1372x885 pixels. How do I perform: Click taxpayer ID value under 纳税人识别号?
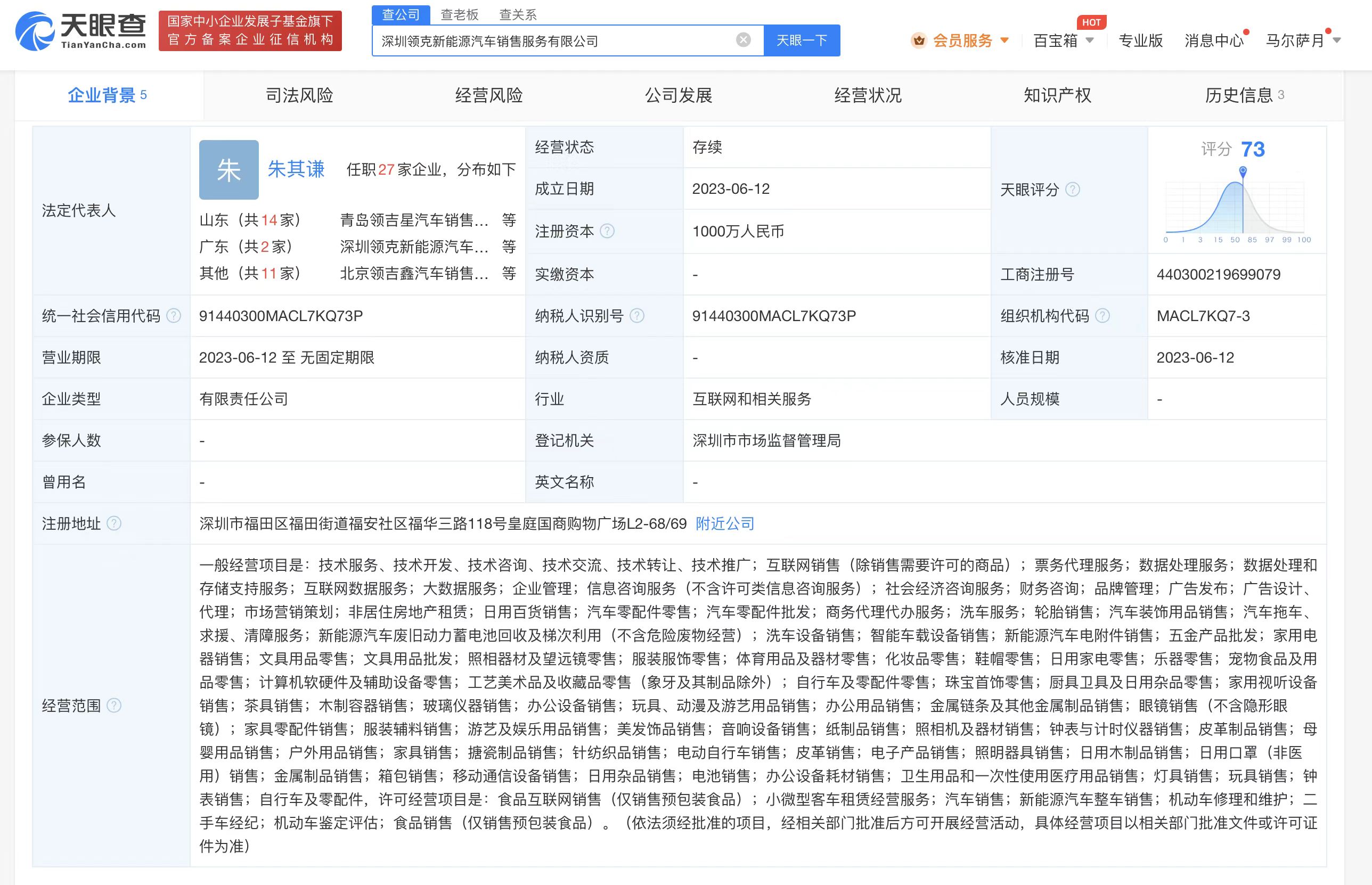point(774,315)
